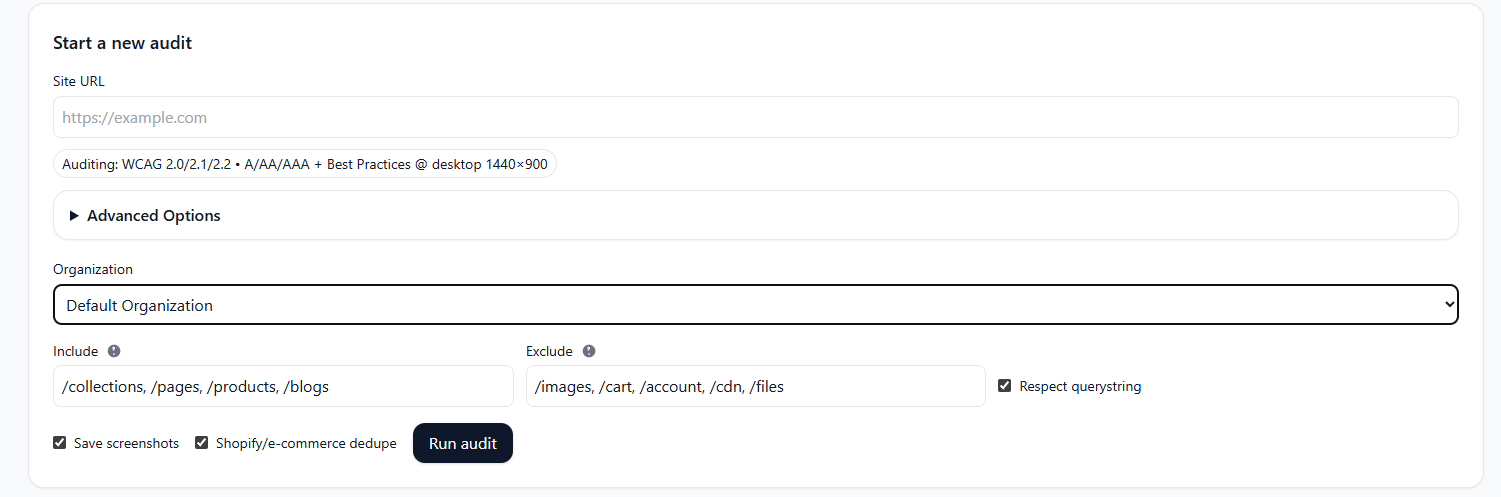Focus the Site URL input field
The width and height of the screenshot is (1501, 497).
[x=755, y=117]
